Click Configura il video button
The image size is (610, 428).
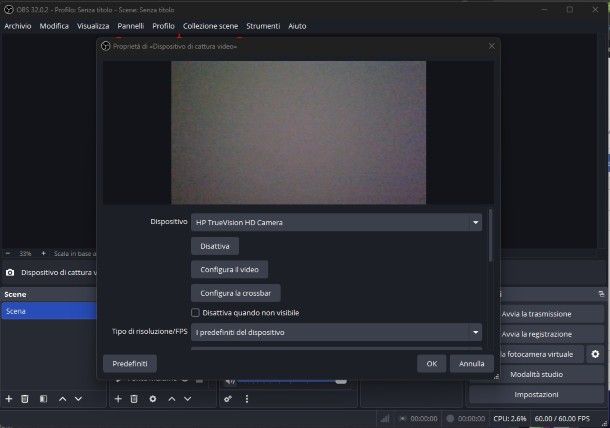[230, 270]
